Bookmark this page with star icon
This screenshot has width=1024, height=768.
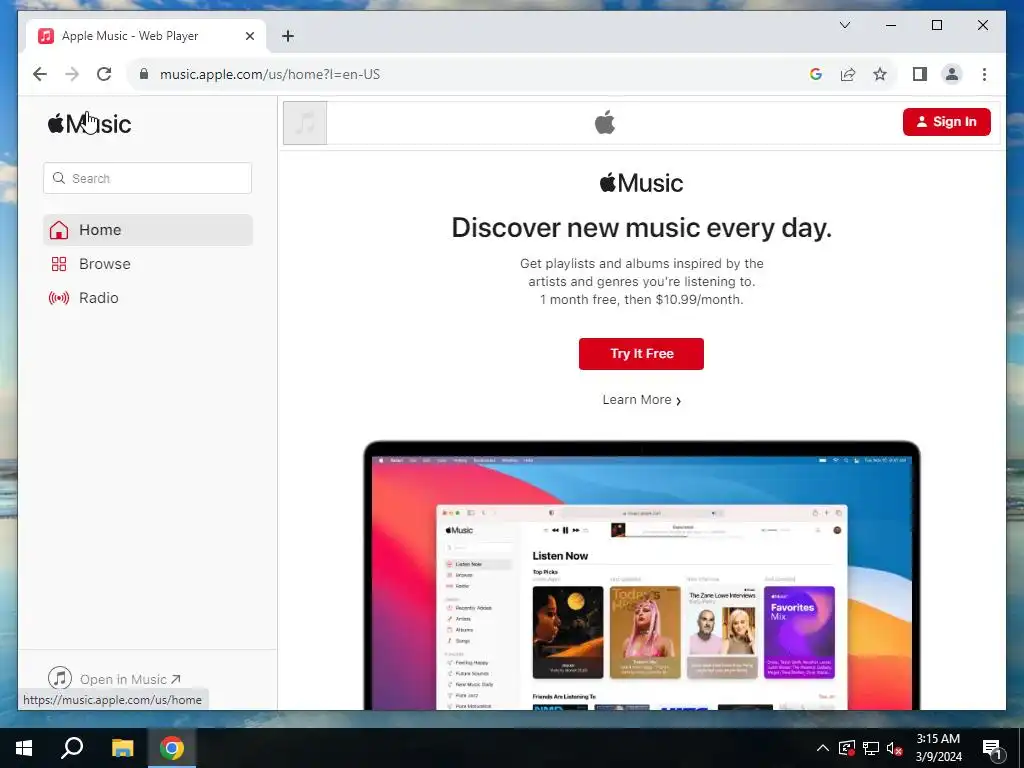tap(880, 74)
